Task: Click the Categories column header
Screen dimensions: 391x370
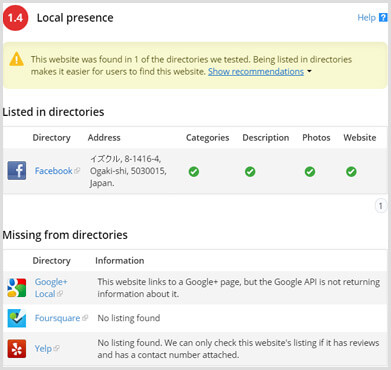Action: [x=207, y=138]
